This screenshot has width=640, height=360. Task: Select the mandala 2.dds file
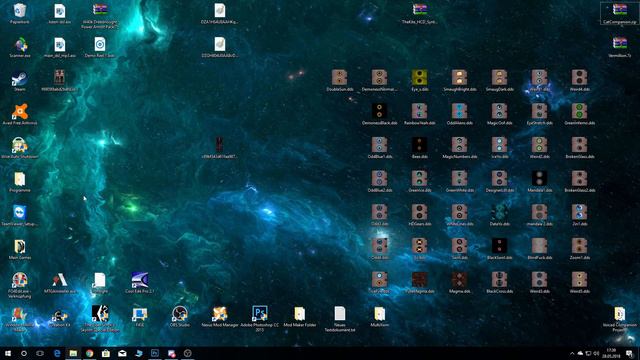click(x=540, y=215)
